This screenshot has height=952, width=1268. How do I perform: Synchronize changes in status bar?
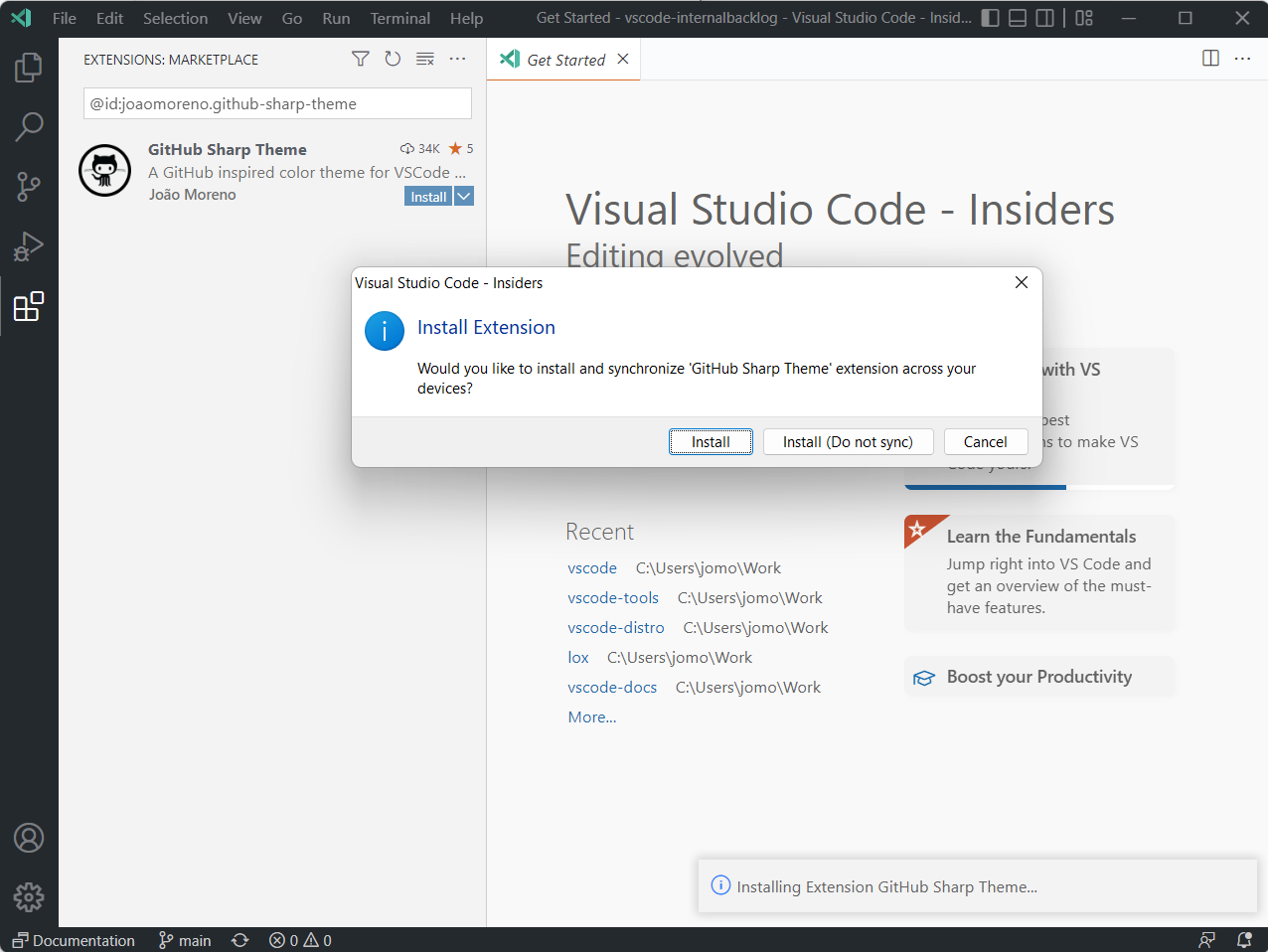pos(239,940)
